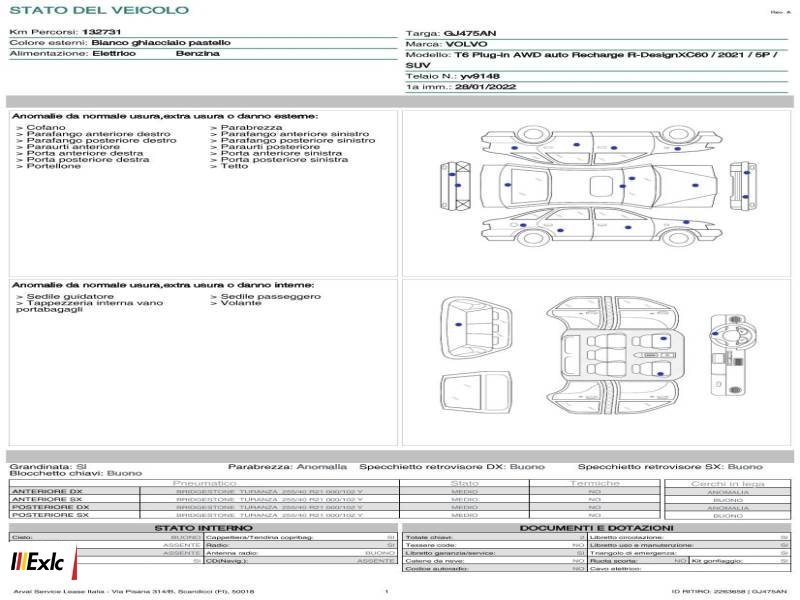
Task: Select the lower side-view car diagram
Action: click(602, 227)
